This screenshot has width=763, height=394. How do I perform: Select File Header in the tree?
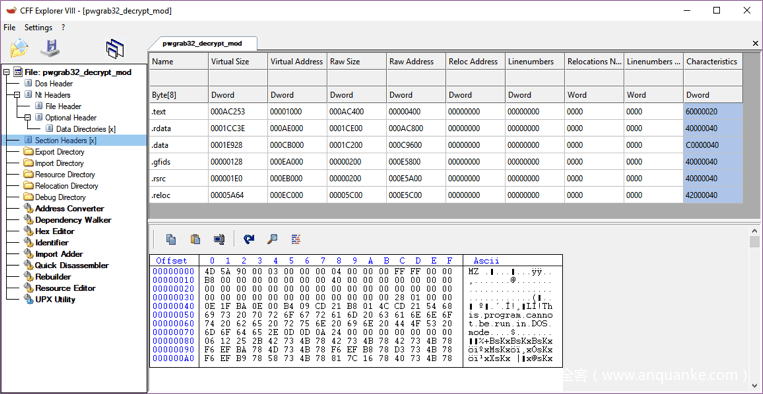[x=63, y=106]
